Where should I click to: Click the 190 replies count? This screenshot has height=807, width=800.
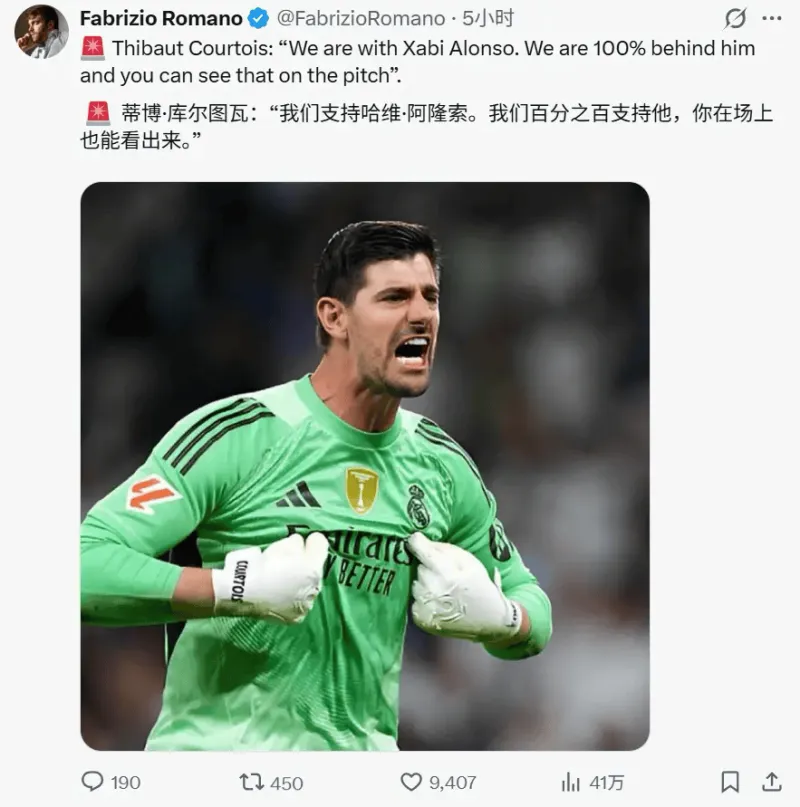click(126, 783)
